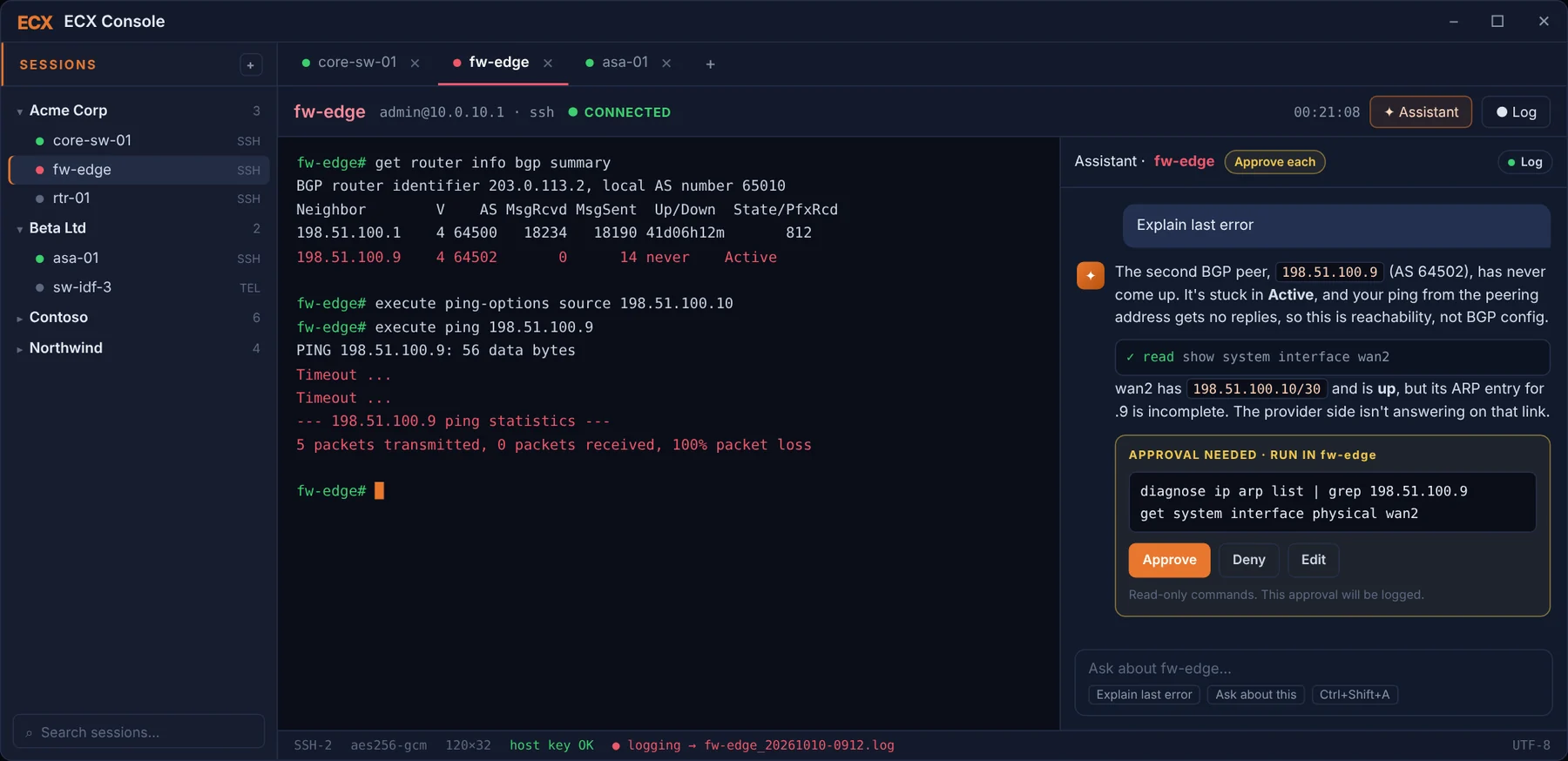The height and width of the screenshot is (761, 1568).
Task: Open asa-01 session under Beta Ltd
Action: (x=139, y=259)
